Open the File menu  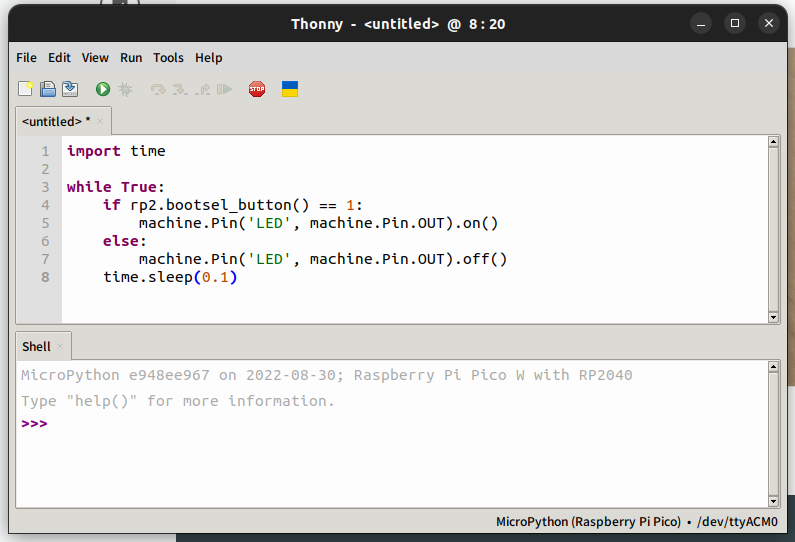click(x=26, y=58)
